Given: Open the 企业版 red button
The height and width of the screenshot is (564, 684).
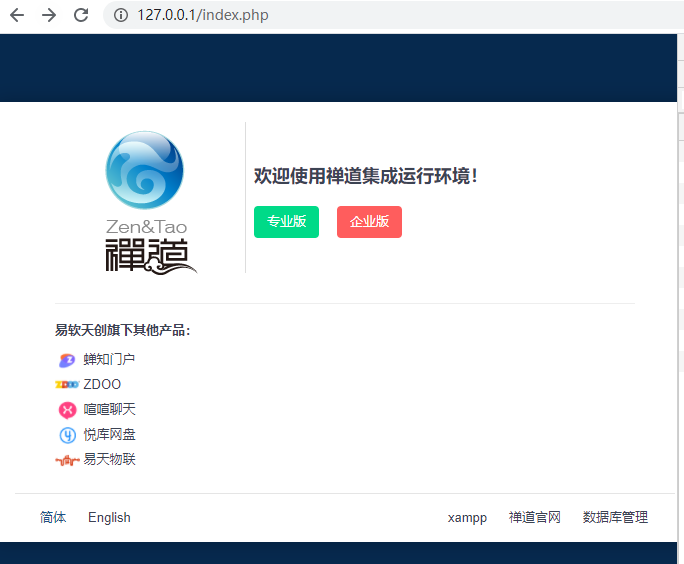Looking at the screenshot, I should tap(369, 222).
